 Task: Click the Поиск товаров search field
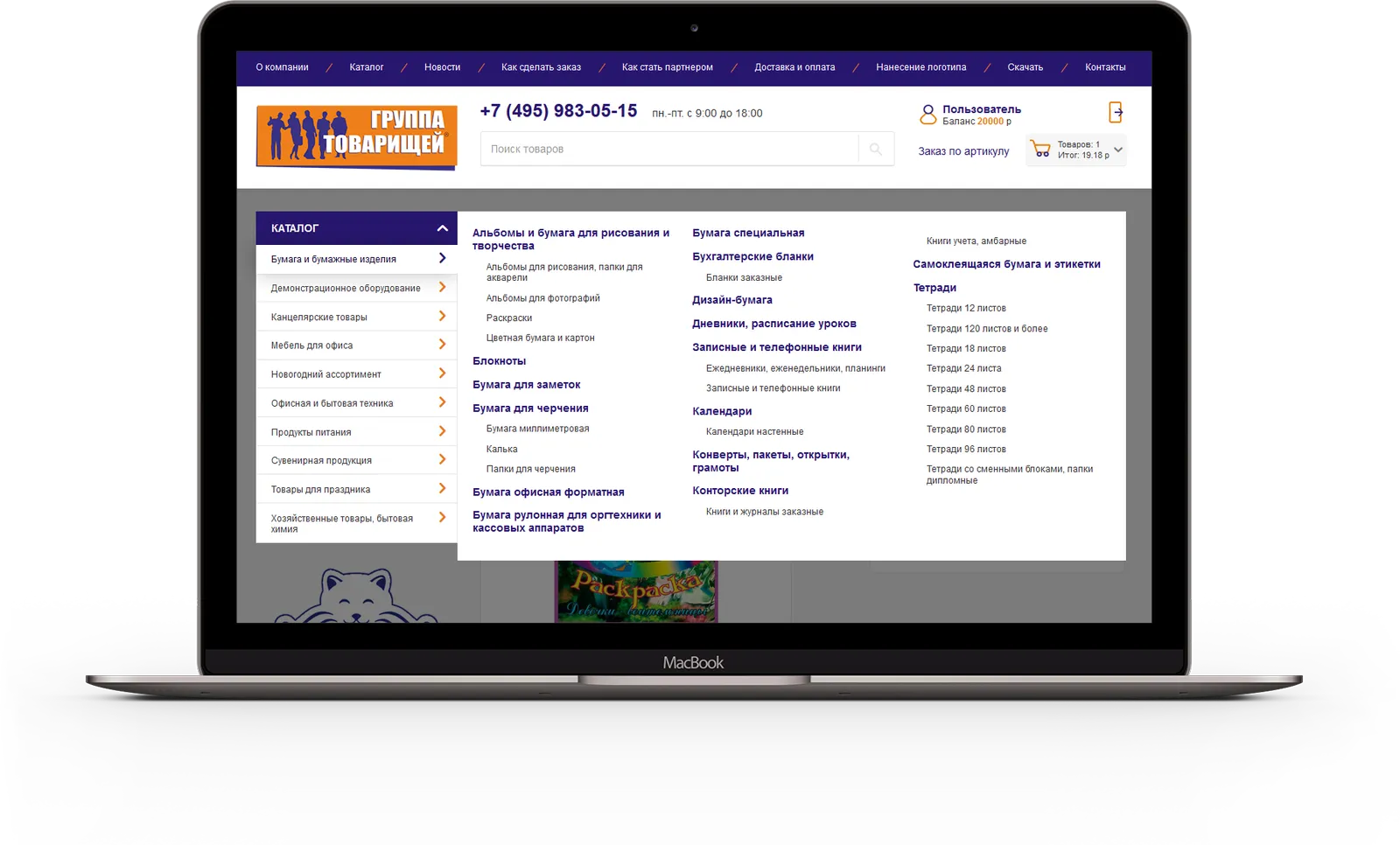click(x=669, y=150)
